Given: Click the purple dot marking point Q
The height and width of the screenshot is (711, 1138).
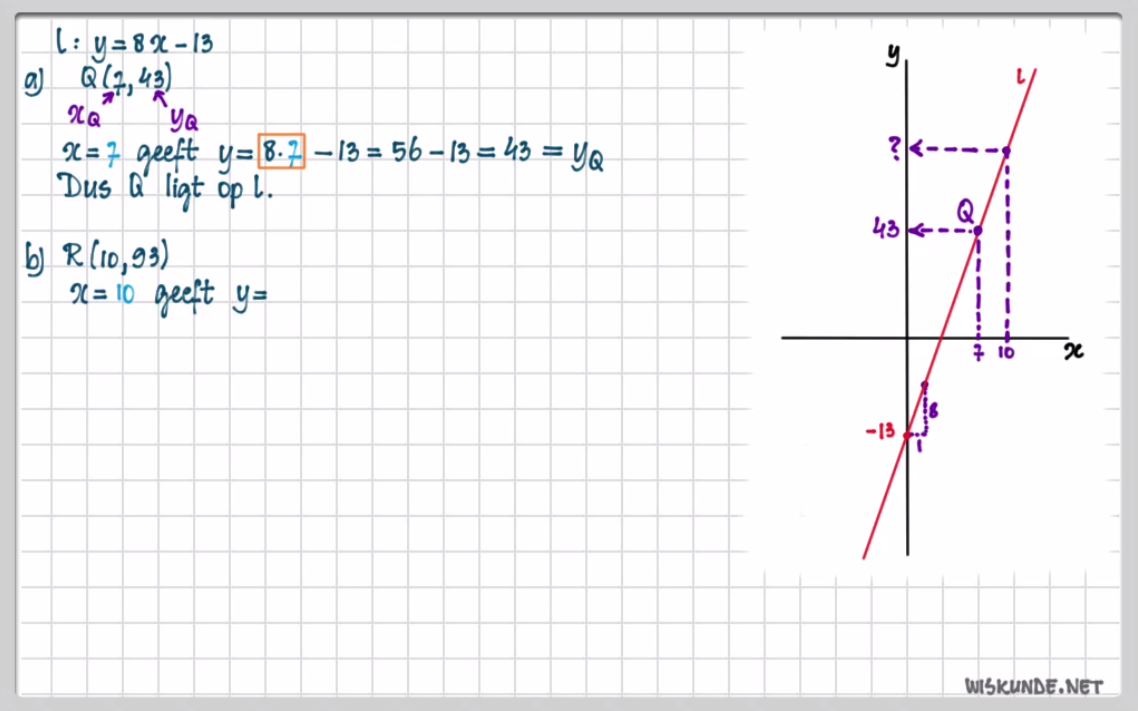Looking at the screenshot, I should 978,231.
